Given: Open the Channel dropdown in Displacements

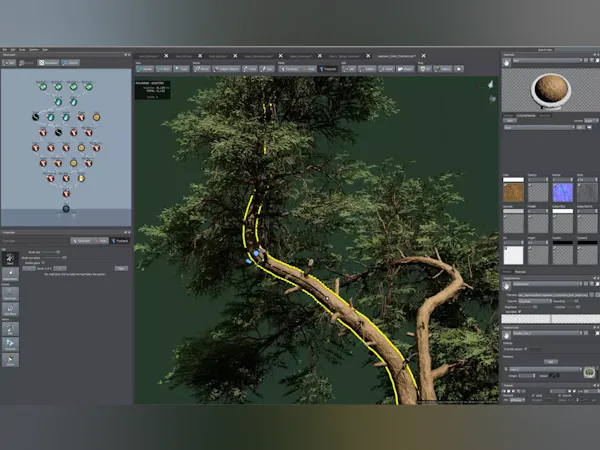Looking at the screenshot, I should coord(533,302).
